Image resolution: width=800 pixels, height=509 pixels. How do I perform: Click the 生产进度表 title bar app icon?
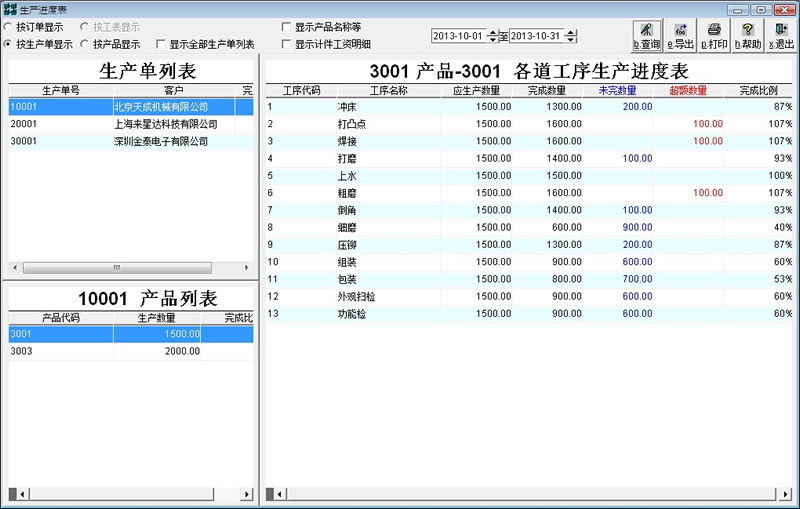[x=10, y=9]
